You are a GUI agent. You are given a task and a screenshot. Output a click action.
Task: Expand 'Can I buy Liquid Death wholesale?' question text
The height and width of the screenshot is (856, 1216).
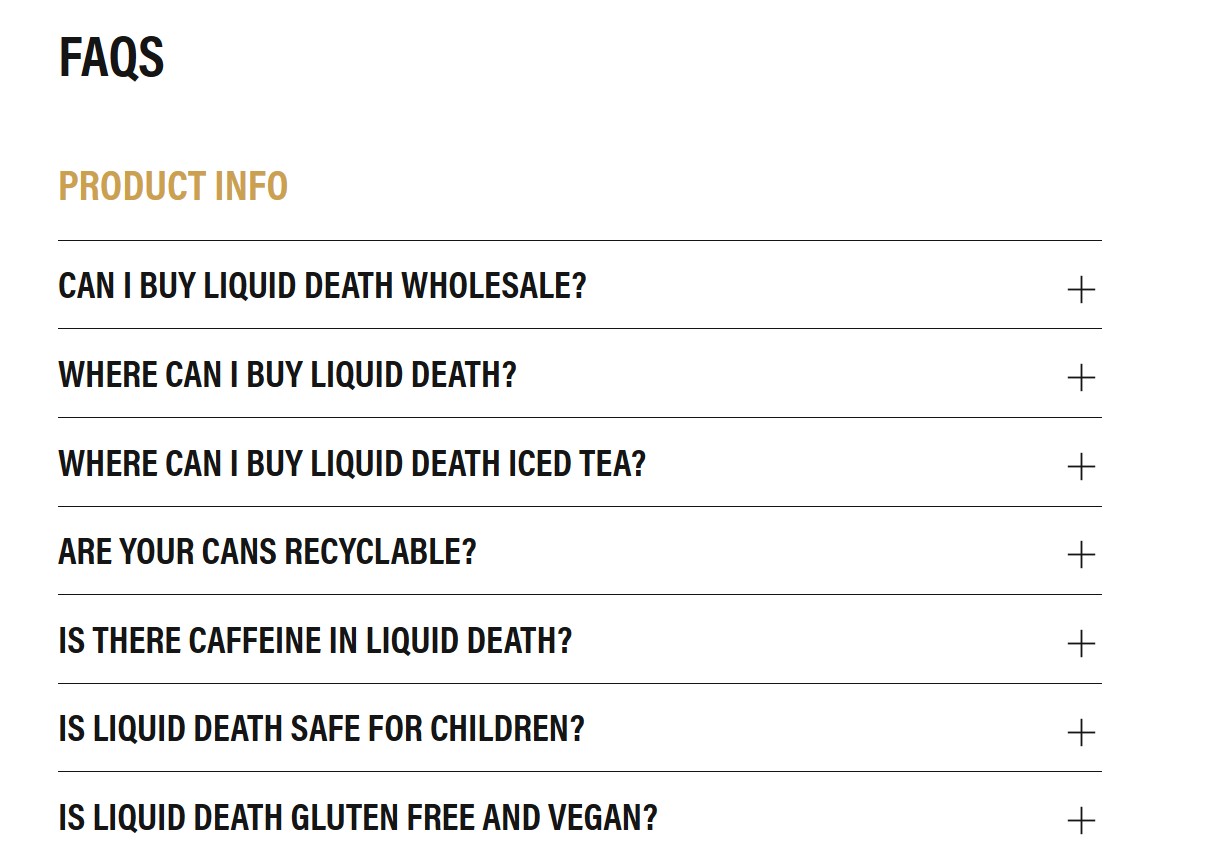pyautogui.click(x=322, y=286)
